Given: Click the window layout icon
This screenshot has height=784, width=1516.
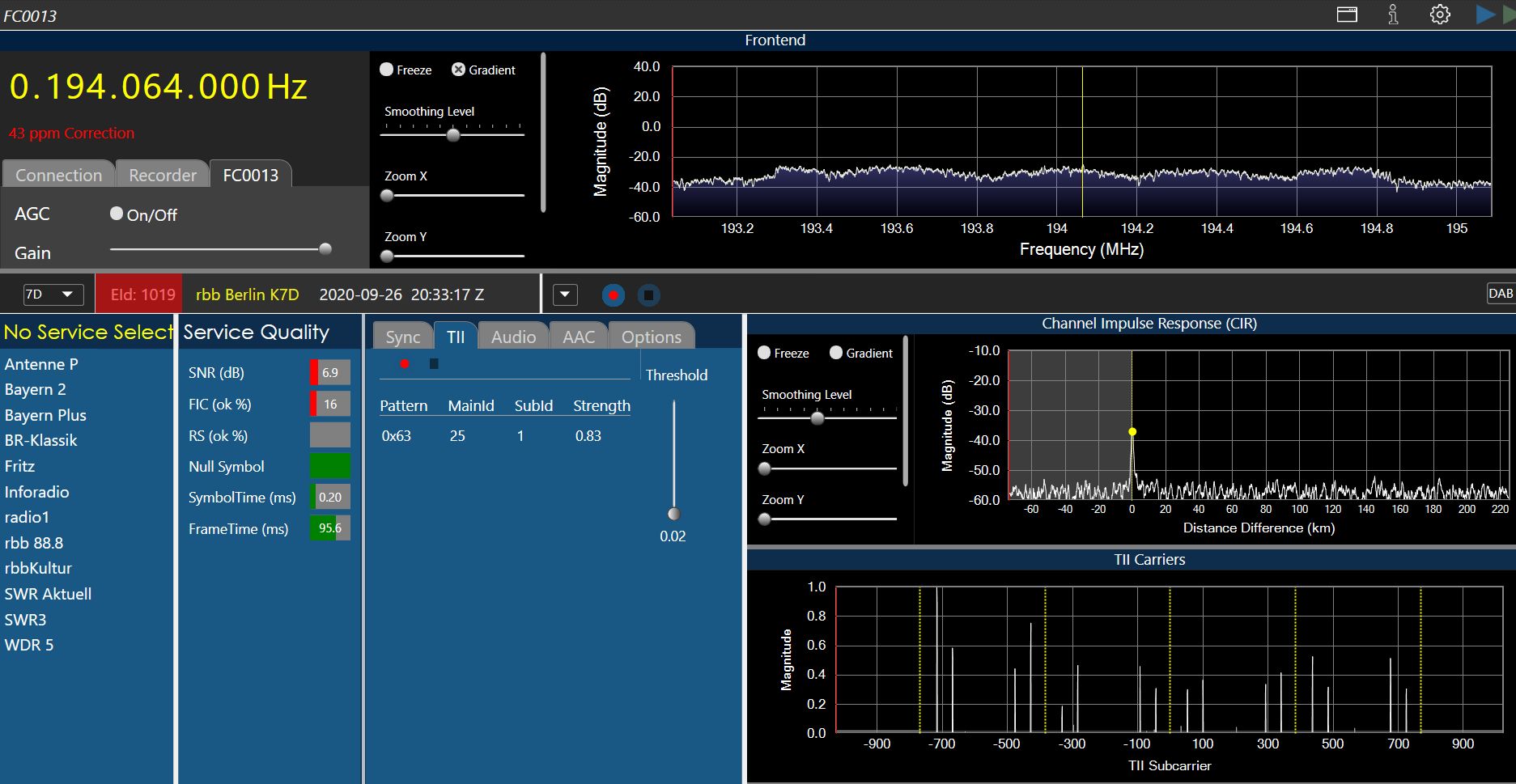Looking at the screenshot, I should tap(1347, 15).
